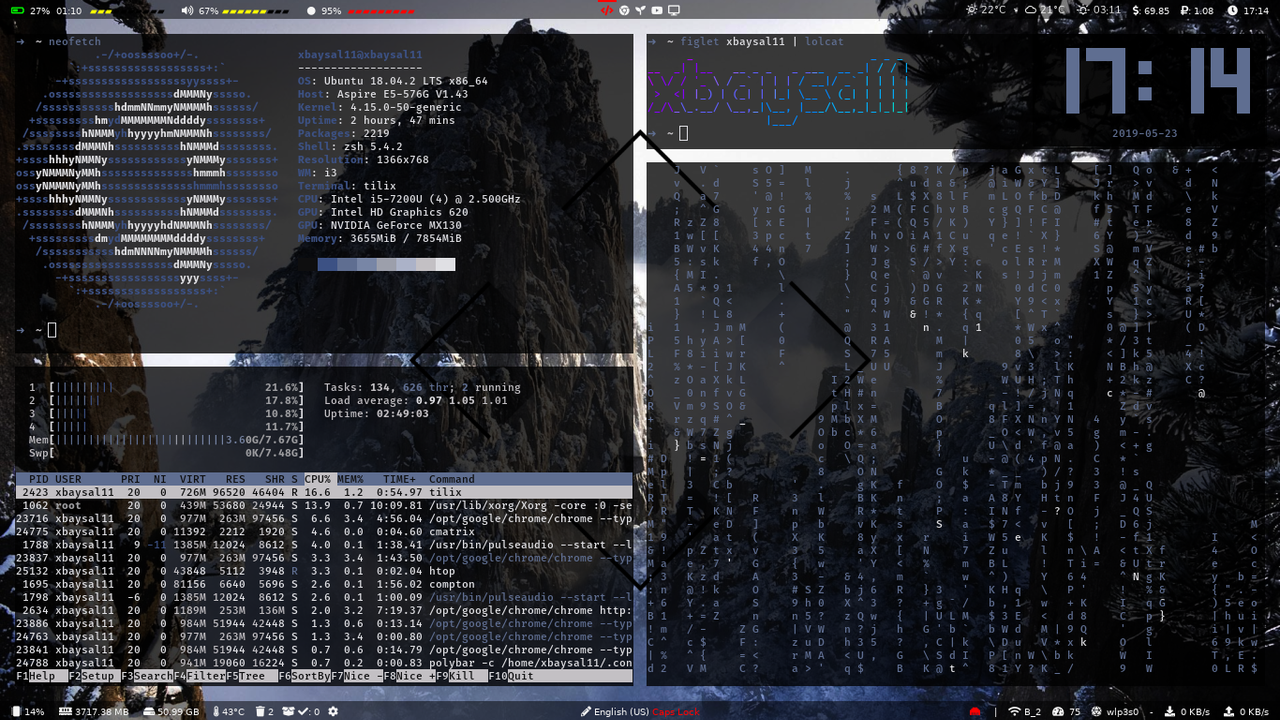
Task: Click the dollar currency rate 69.85
Action: point(1153,10)
